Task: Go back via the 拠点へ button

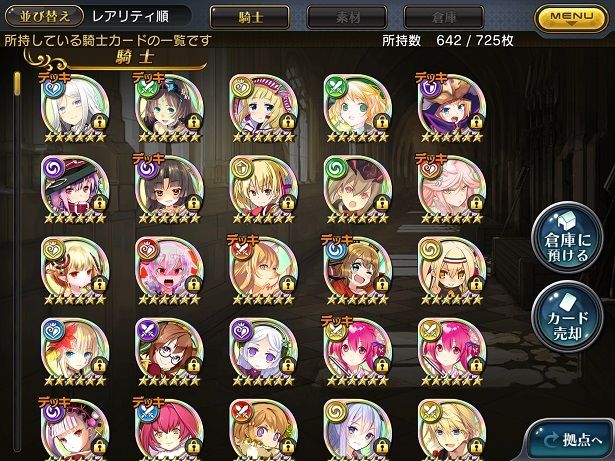Action: (x=571, y=439)
